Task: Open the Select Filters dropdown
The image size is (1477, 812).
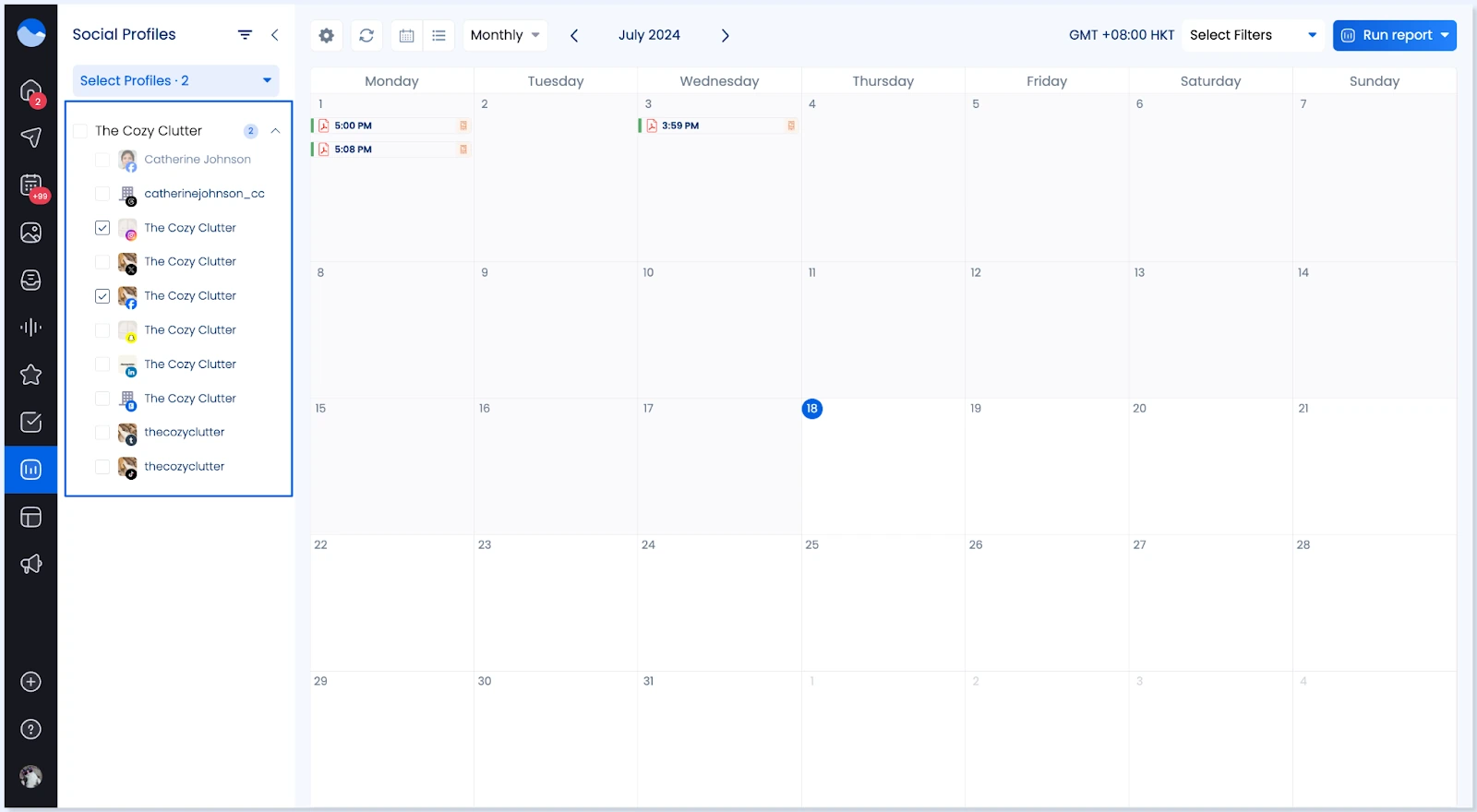Action: point(1252,35)
